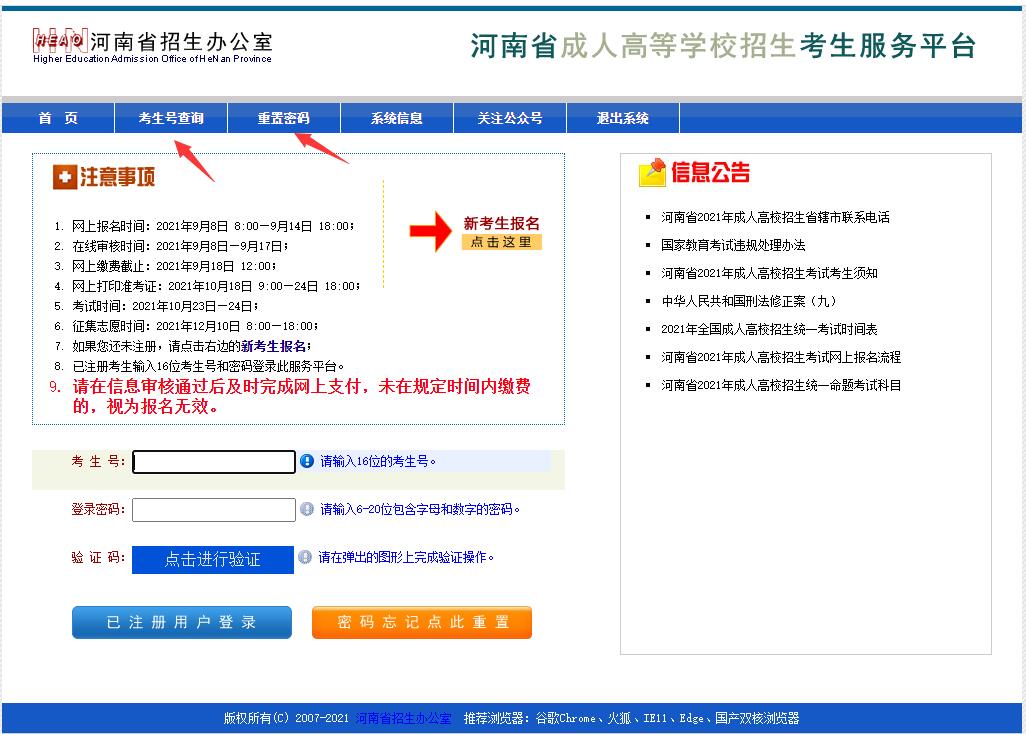Click the HEAO logo at top left

pyautogui.click(x=60, y=42)
